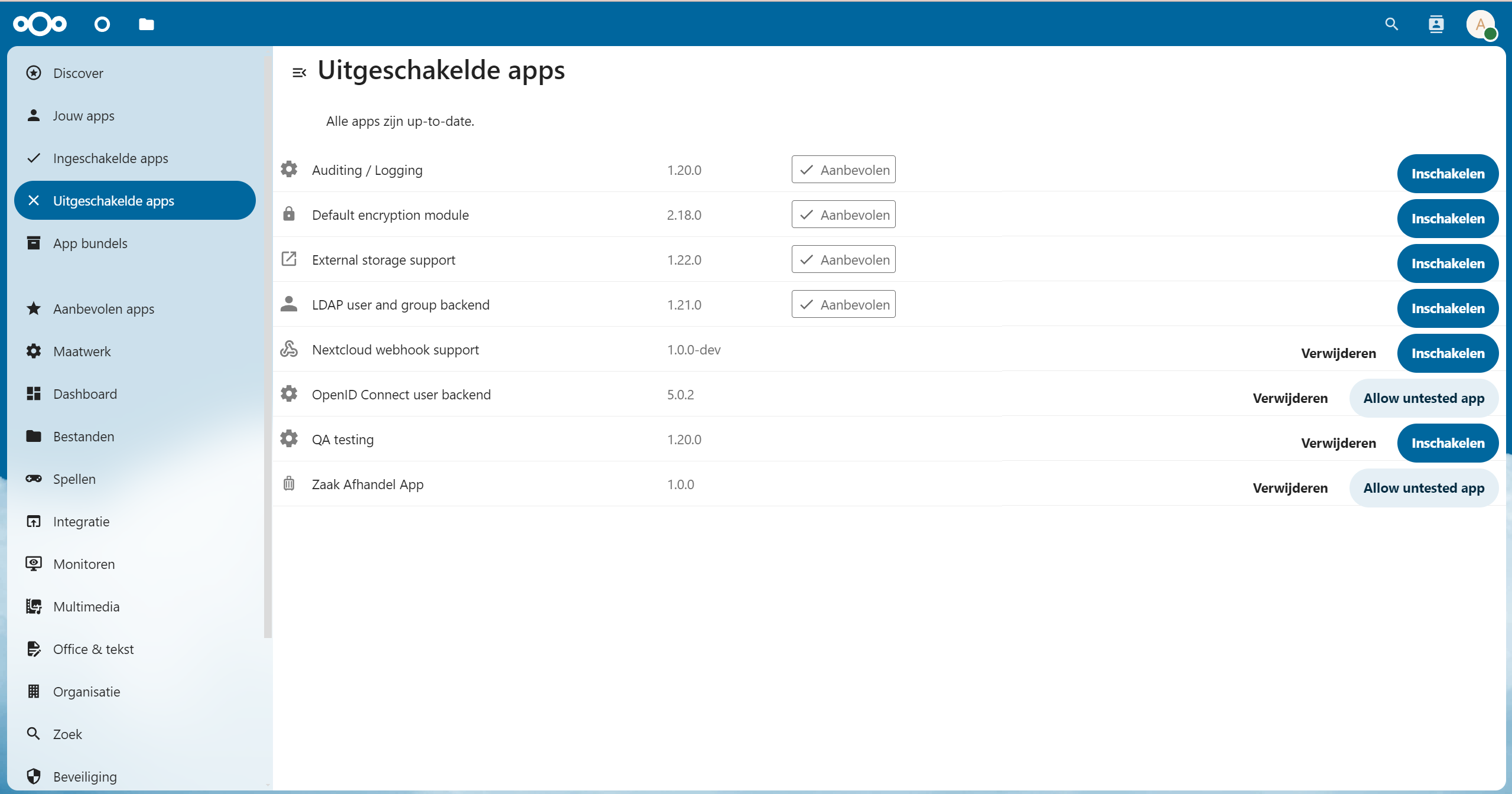Viewport: 1512px width, 794px height.
Task: Open the Files folder icon in header
Action: (147, 24)
